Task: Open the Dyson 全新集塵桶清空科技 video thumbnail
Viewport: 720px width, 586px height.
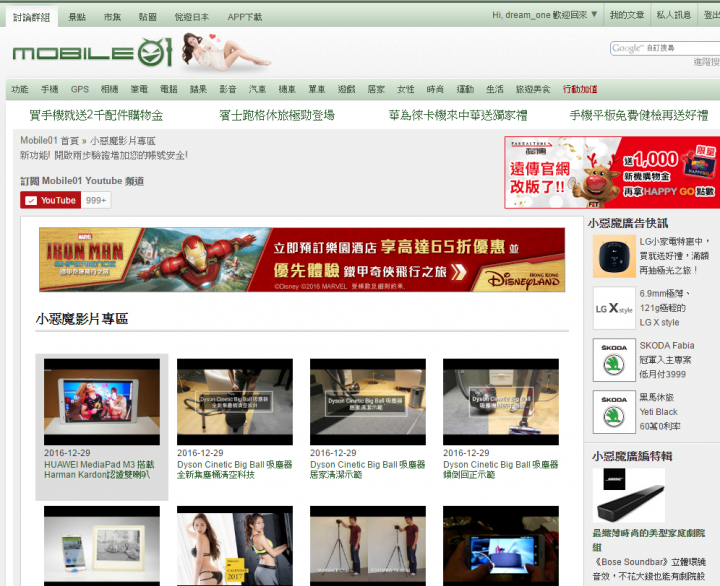Action: [x=235, y=402]
